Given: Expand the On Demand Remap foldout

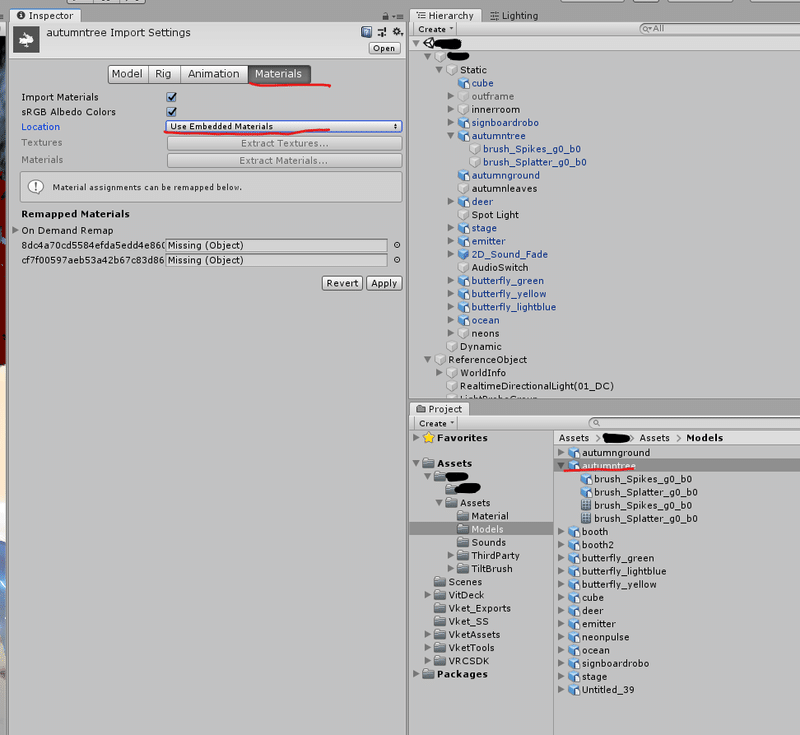Looking at the screenshot, I should pyautogui.click(x=15, y=231).
